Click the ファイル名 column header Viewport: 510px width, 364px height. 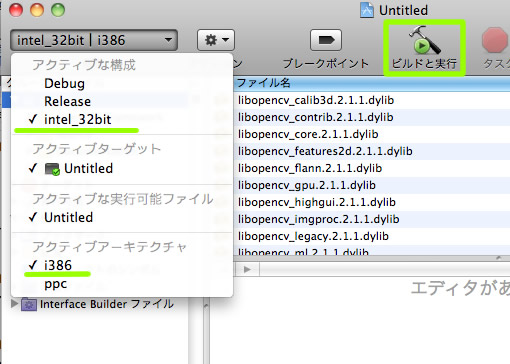(x=372, y=83)
